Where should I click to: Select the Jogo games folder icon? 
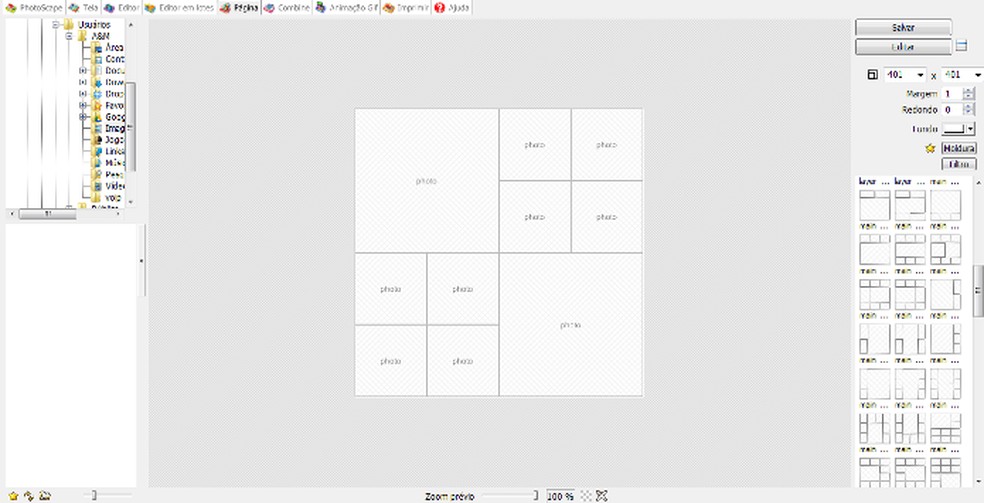coord(97,140)
